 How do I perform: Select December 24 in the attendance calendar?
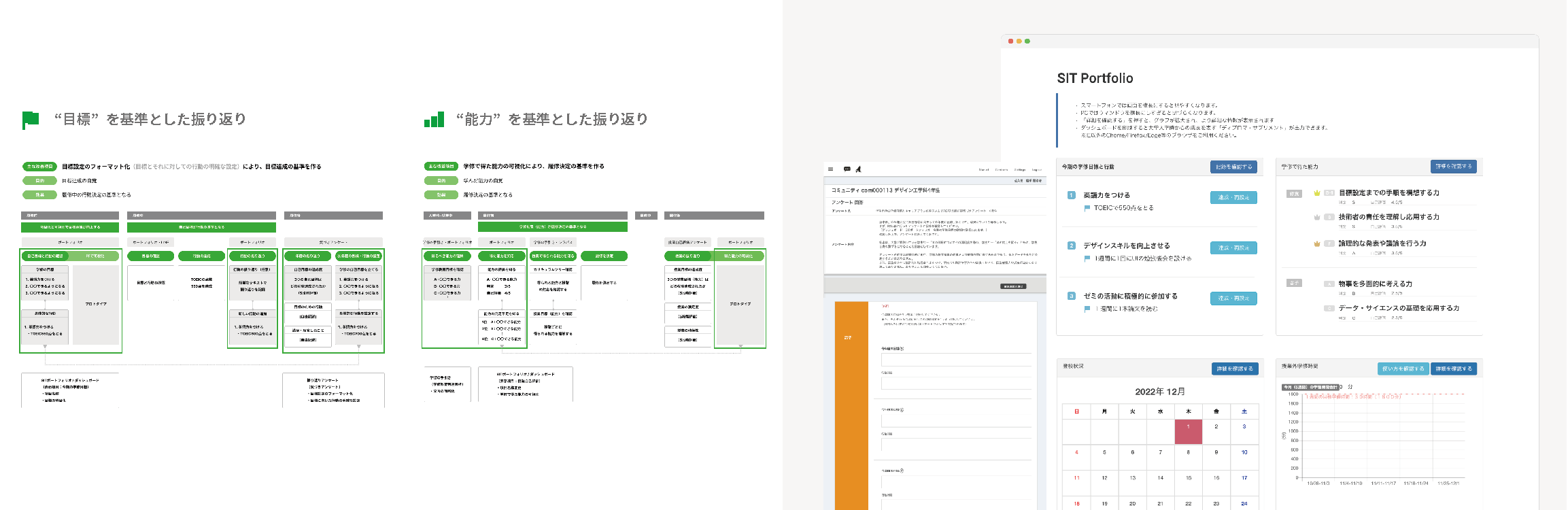click(x=1244, y=504)
